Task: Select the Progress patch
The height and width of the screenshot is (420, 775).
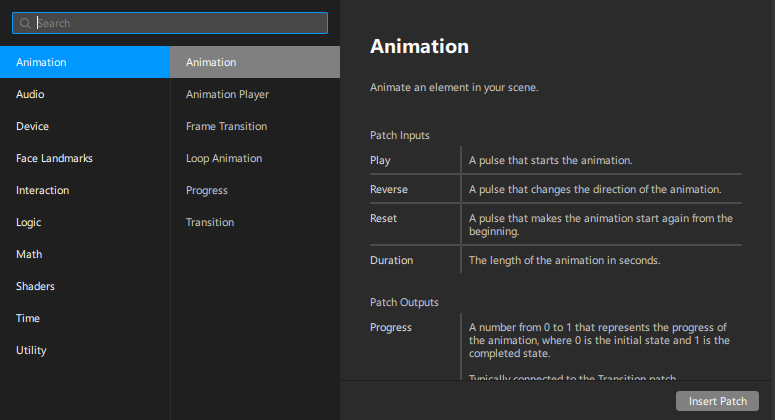Action: pos(254,190)
